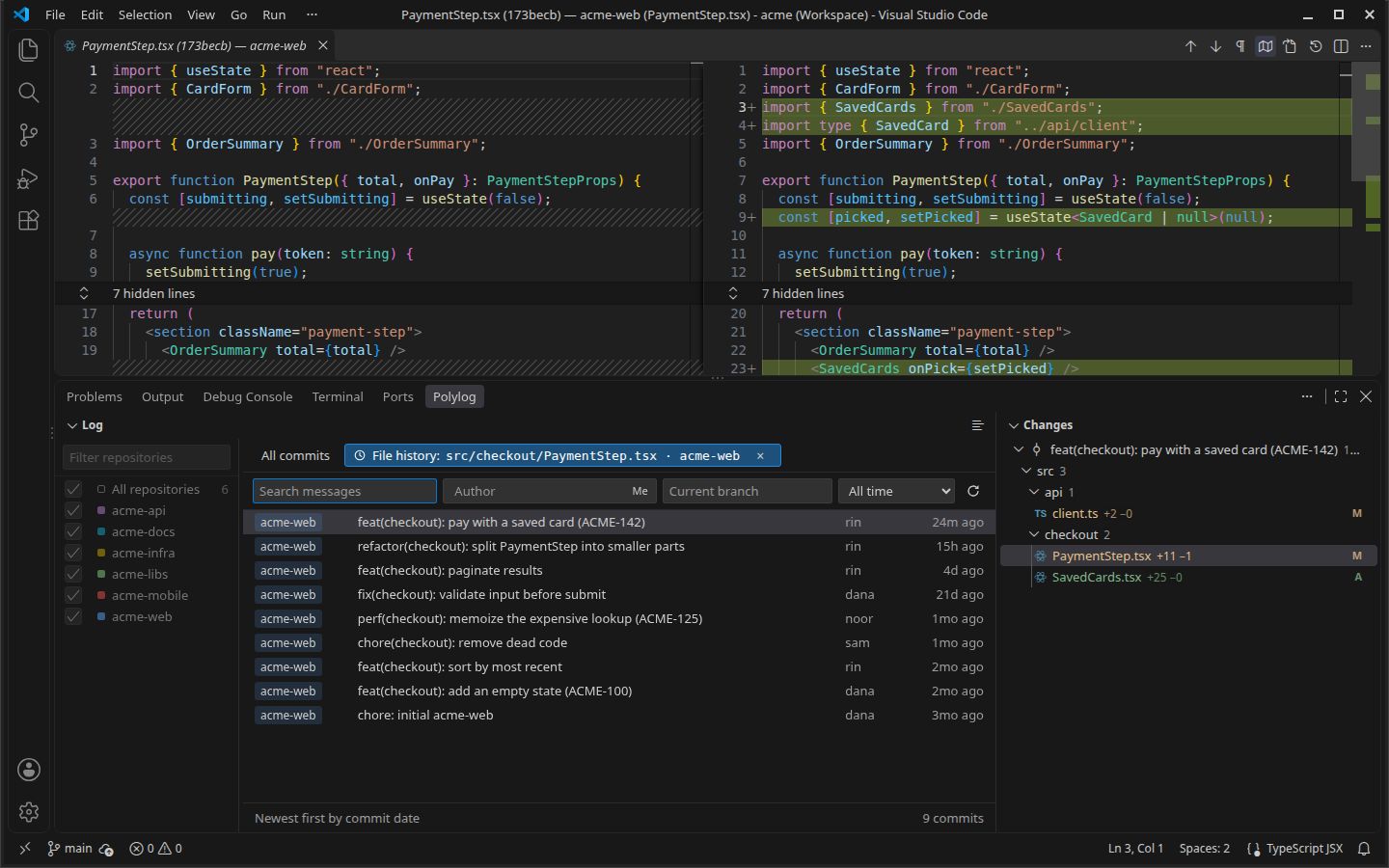The width and height of the screenshot is (1389, 868).
Task: Open the File menu
Action: click(56, 14)
